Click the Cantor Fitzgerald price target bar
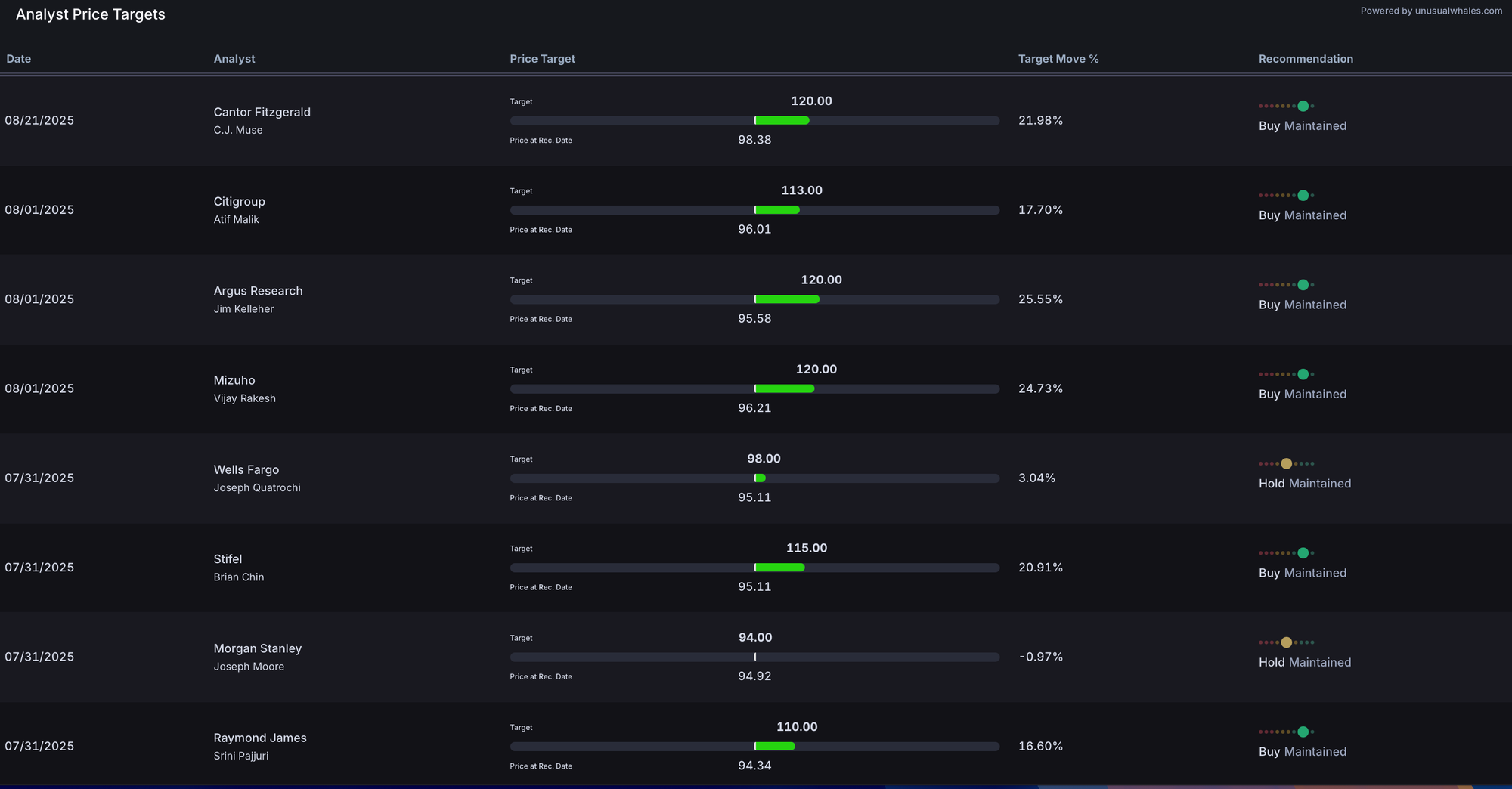Screen dimensions: 1512x789 (x=754, y=121)
